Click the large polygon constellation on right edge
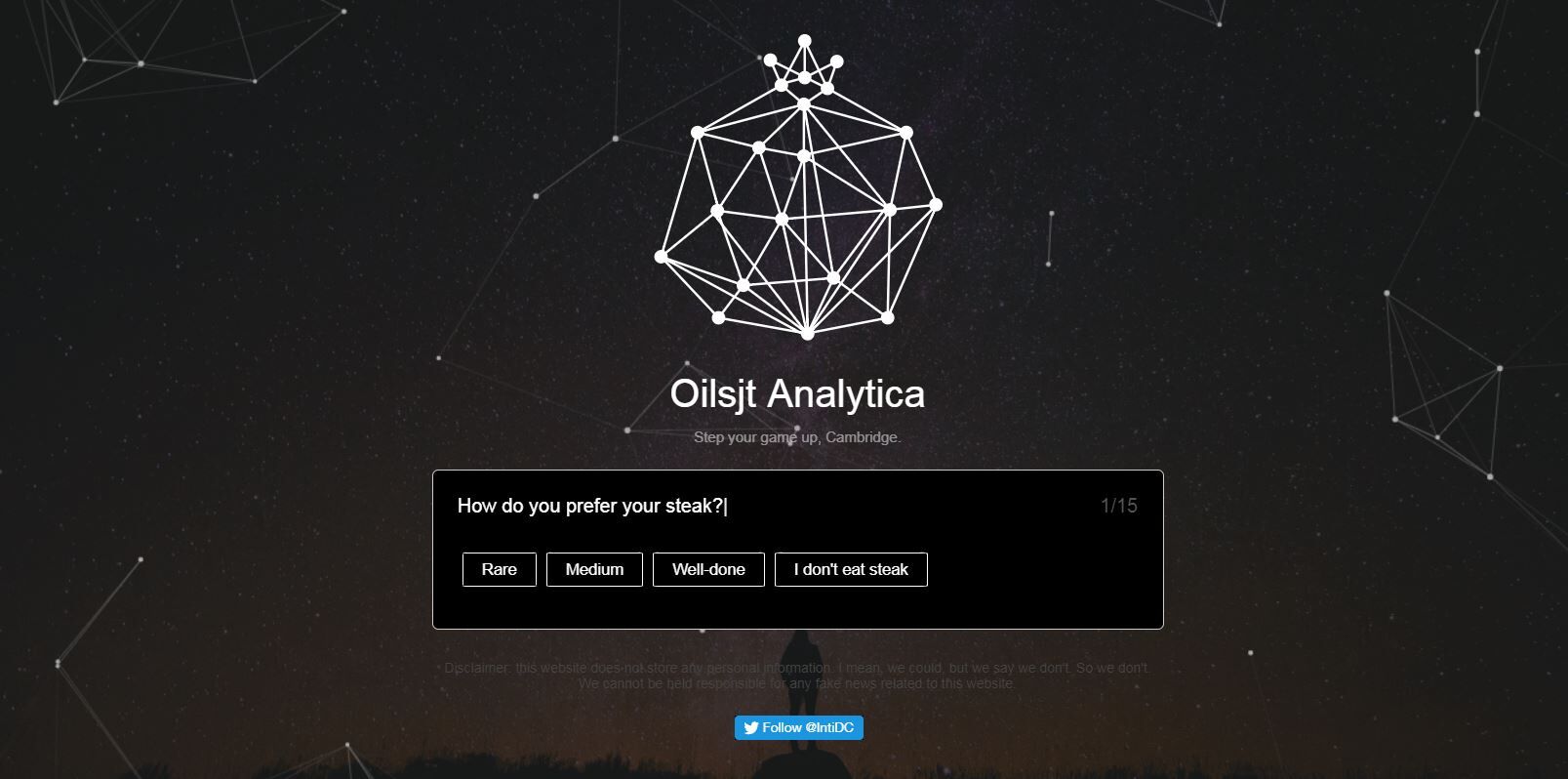Image resolution: width=1568 pixels, height=779 pixels. point(1444,390)
